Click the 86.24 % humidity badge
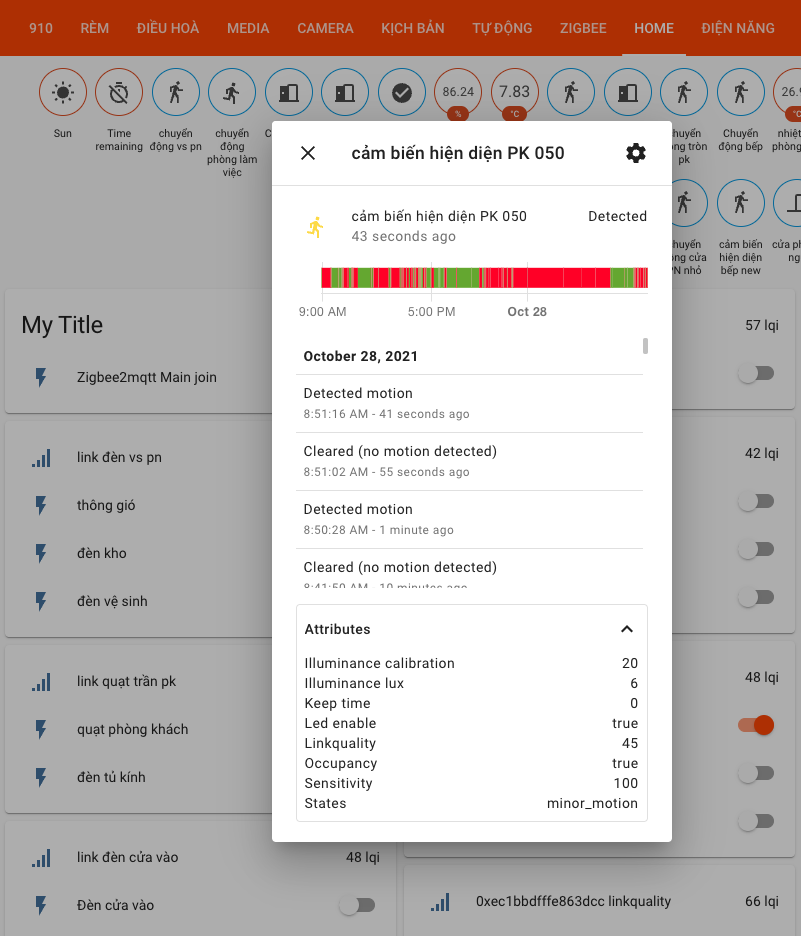Screen dimensions: 801x936 click(458, 93)
